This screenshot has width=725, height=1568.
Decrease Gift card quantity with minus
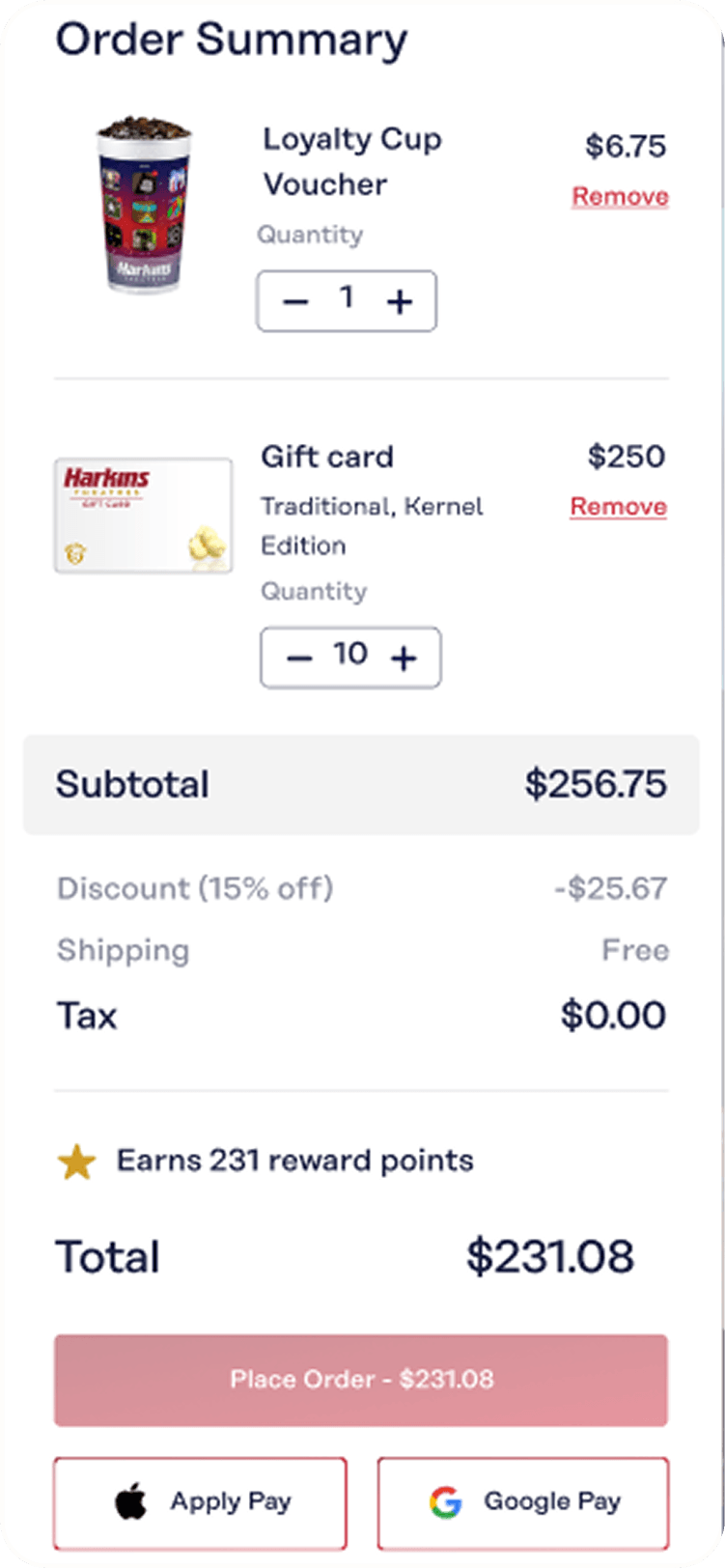(300, 658)
